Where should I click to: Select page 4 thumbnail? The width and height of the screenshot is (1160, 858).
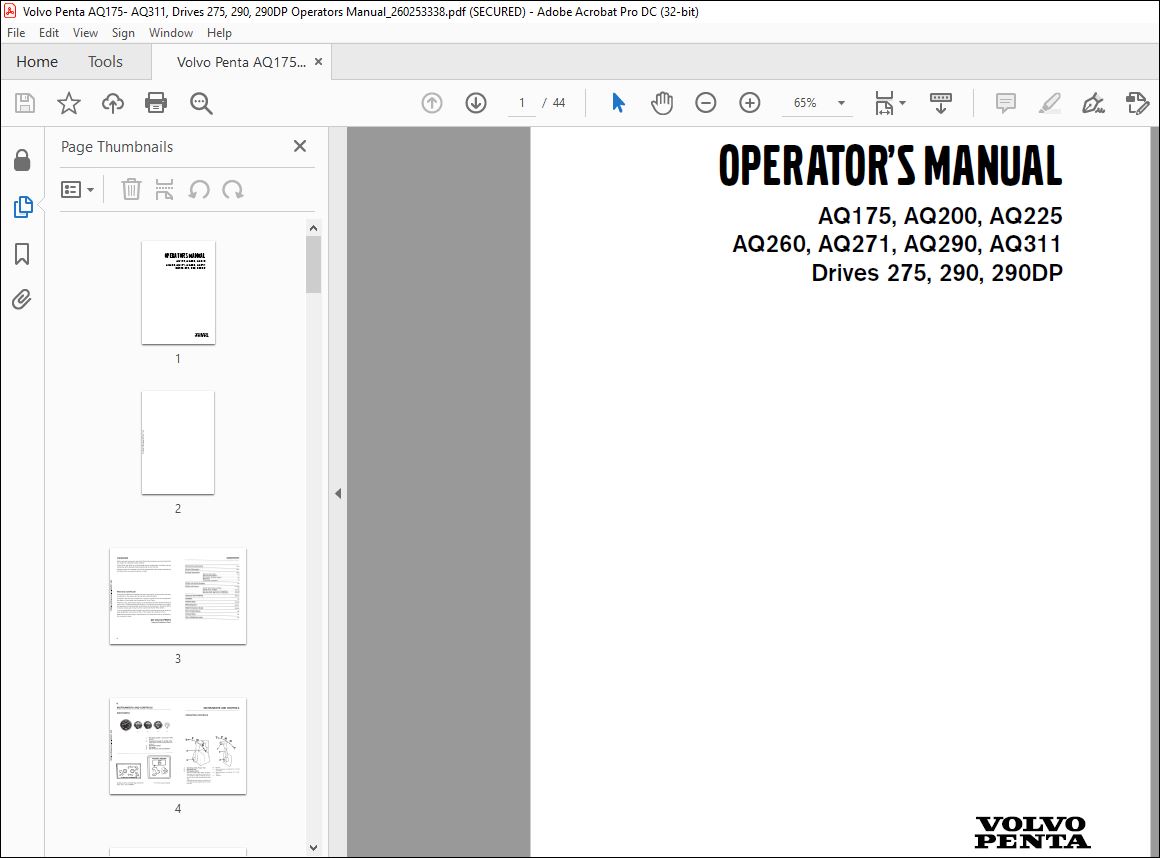(178, 746)
